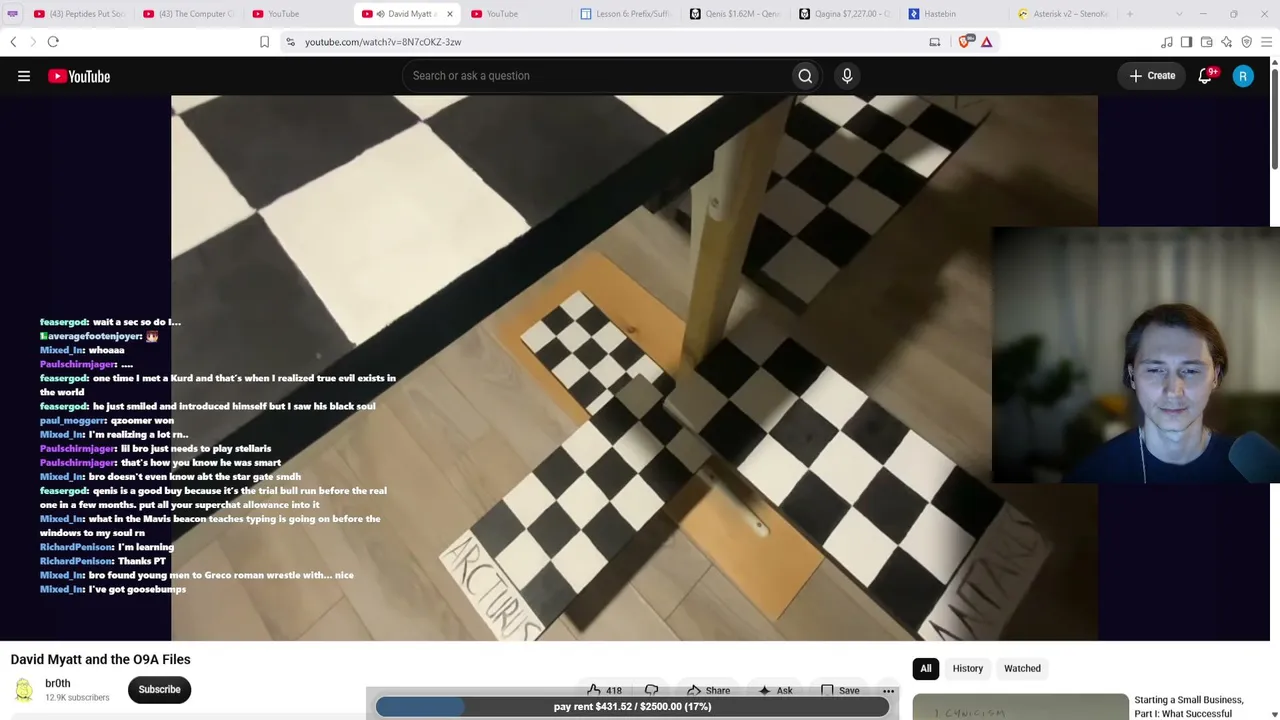Switch to the Qenis $1.62M tab

click(x=735, y=14)
